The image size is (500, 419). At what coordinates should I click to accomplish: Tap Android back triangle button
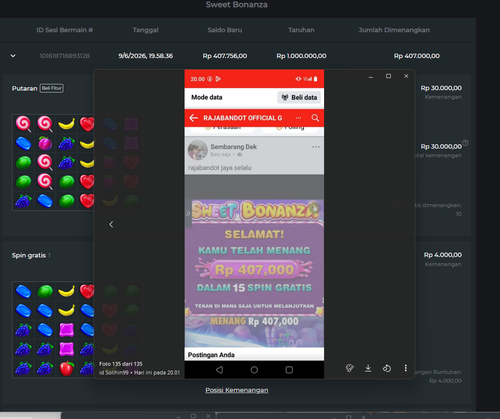(x=219, y=370)
